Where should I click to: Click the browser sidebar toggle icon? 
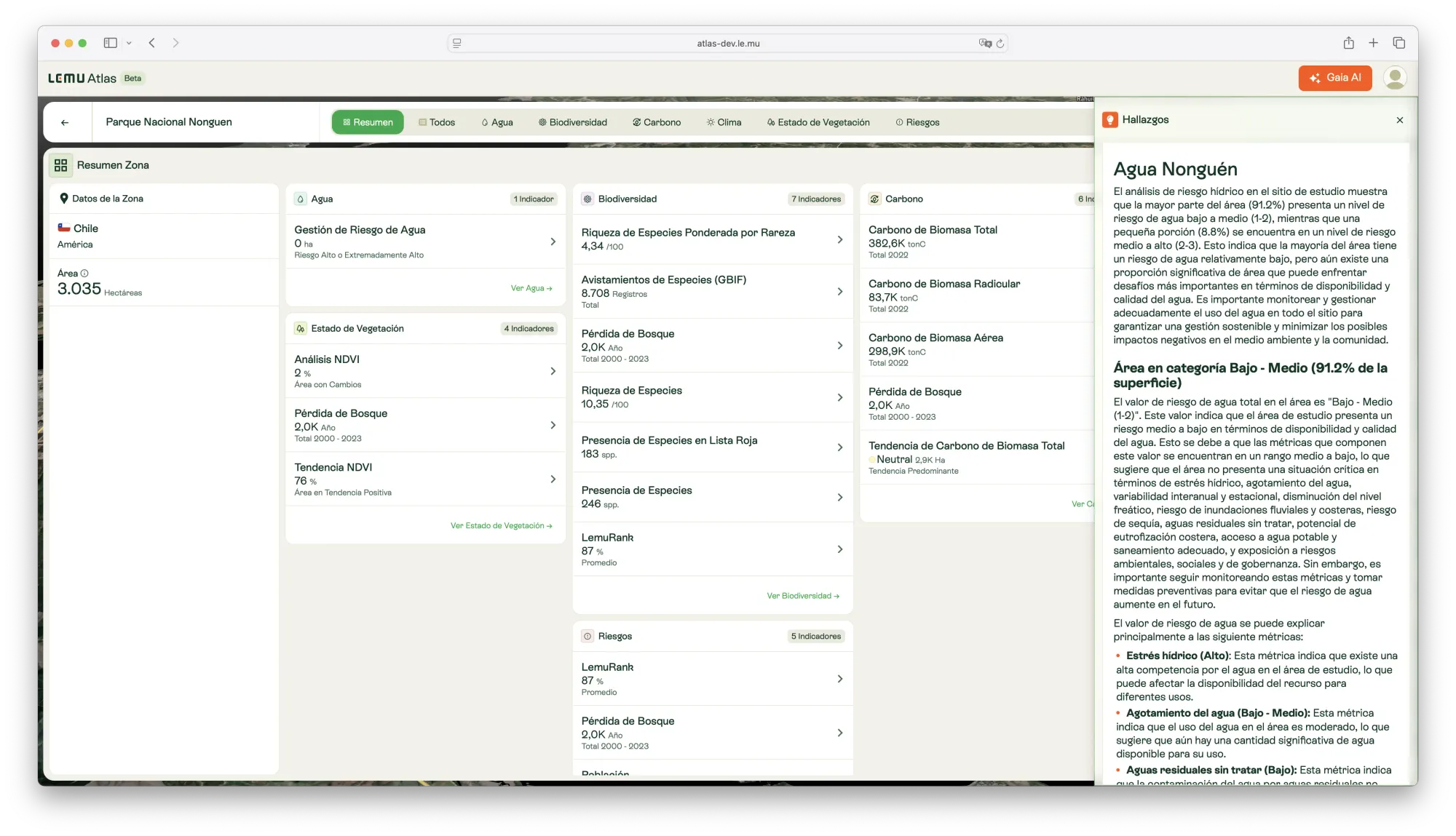click(111, 43)
